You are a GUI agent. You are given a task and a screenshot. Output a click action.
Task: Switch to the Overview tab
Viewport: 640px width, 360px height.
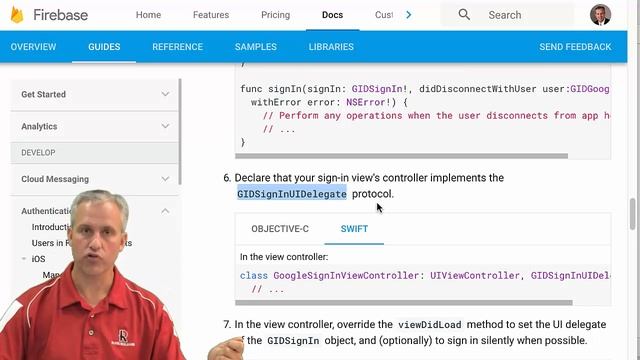33,47
